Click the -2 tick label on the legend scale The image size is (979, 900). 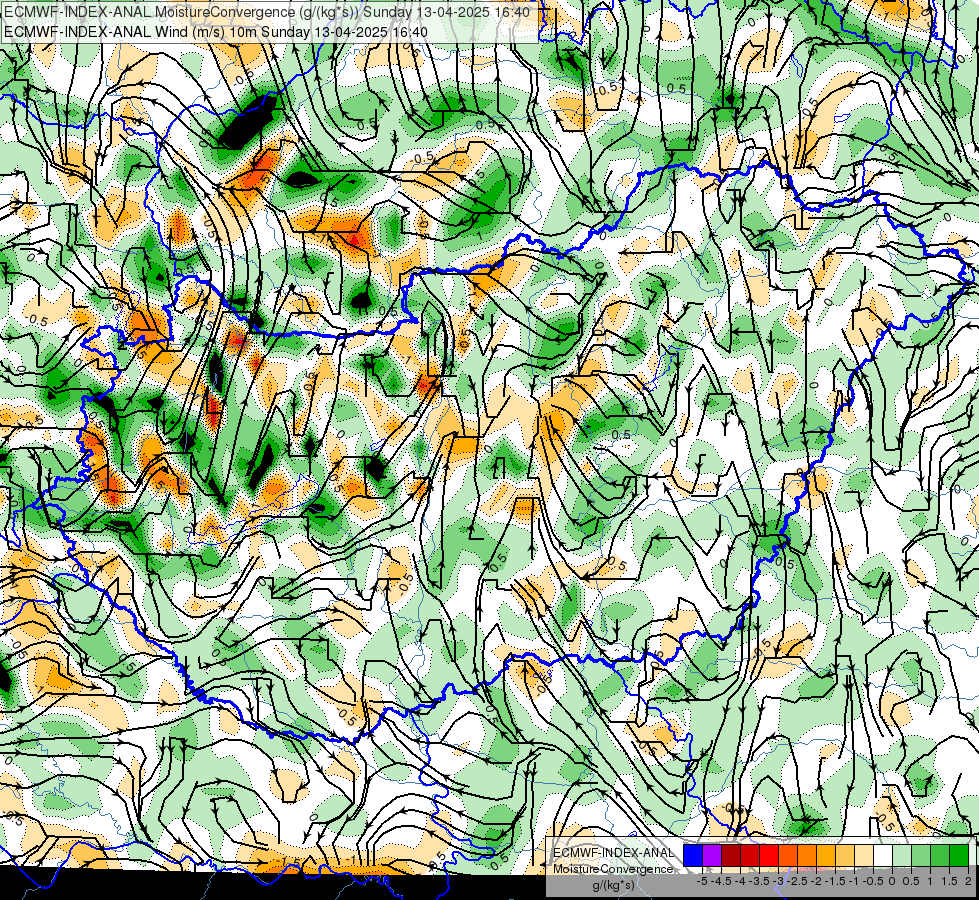tap(817, 881)
